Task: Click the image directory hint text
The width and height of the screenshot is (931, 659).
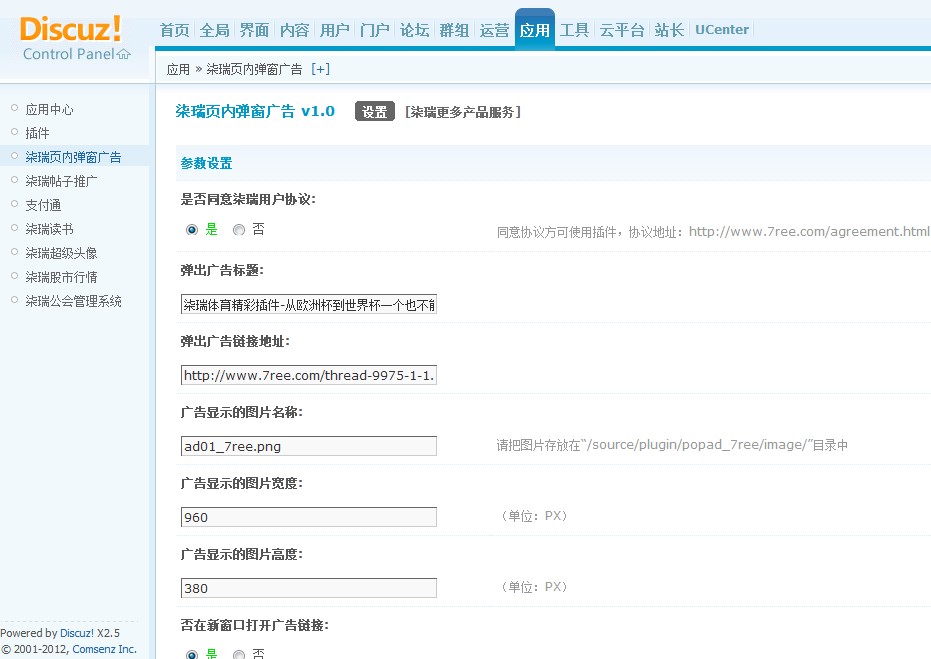Action: (x=672, y=445)
